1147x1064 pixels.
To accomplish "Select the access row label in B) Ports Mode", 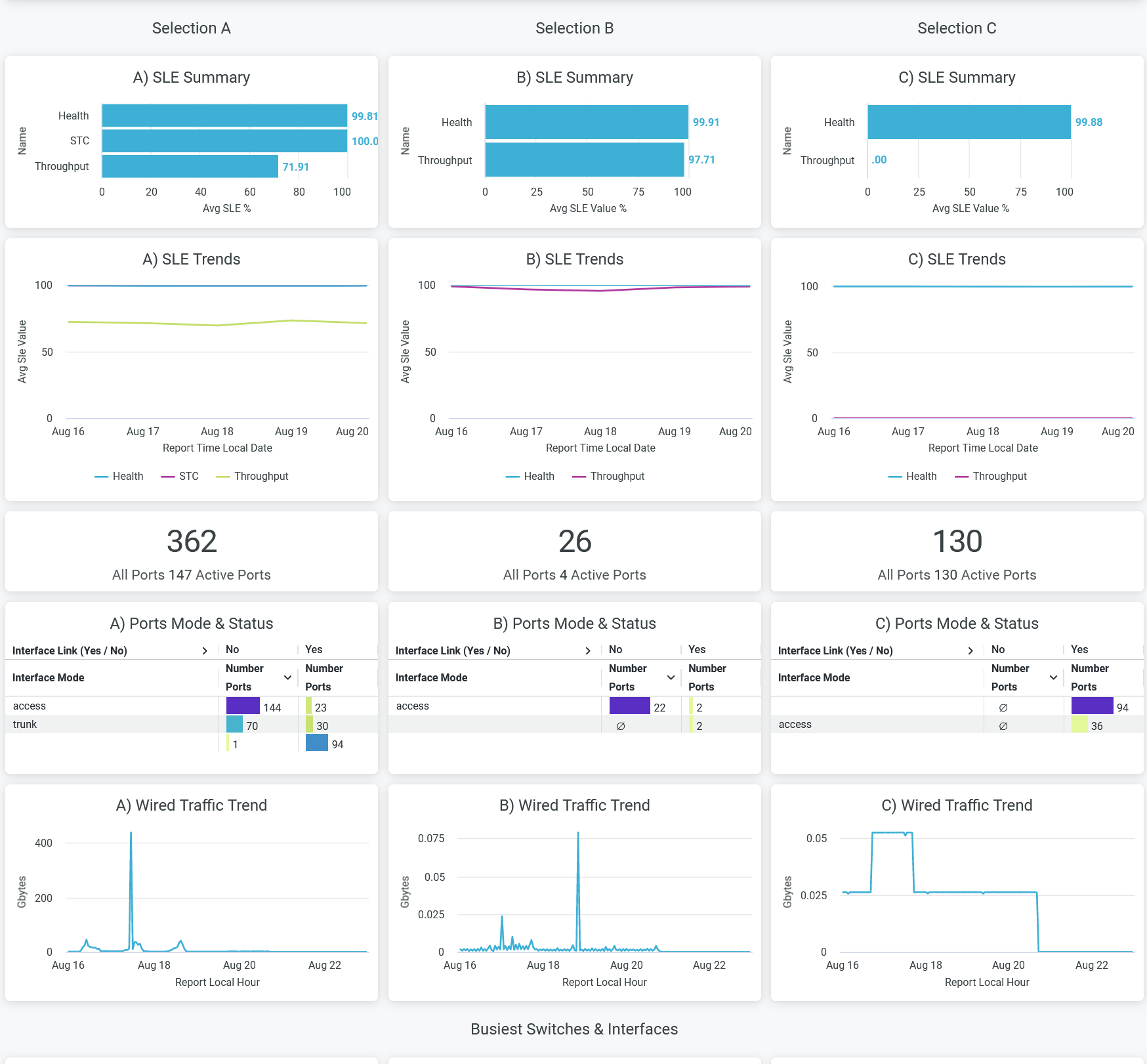I will (413, 706).
